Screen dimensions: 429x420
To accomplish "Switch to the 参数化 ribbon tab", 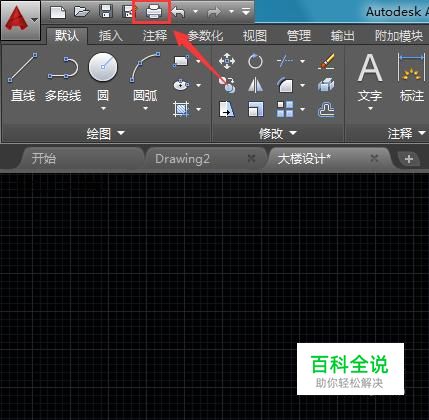I will [205, 36].
